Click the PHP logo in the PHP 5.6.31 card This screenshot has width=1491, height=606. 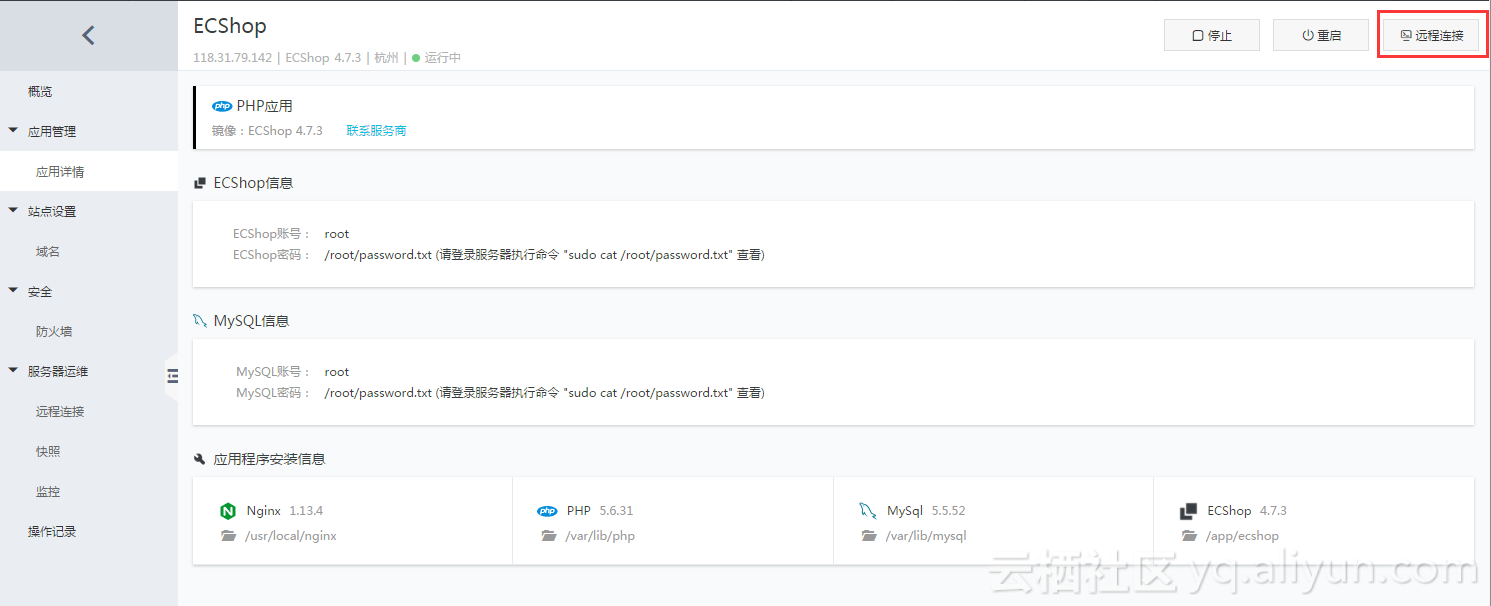(x=547, y=511)
